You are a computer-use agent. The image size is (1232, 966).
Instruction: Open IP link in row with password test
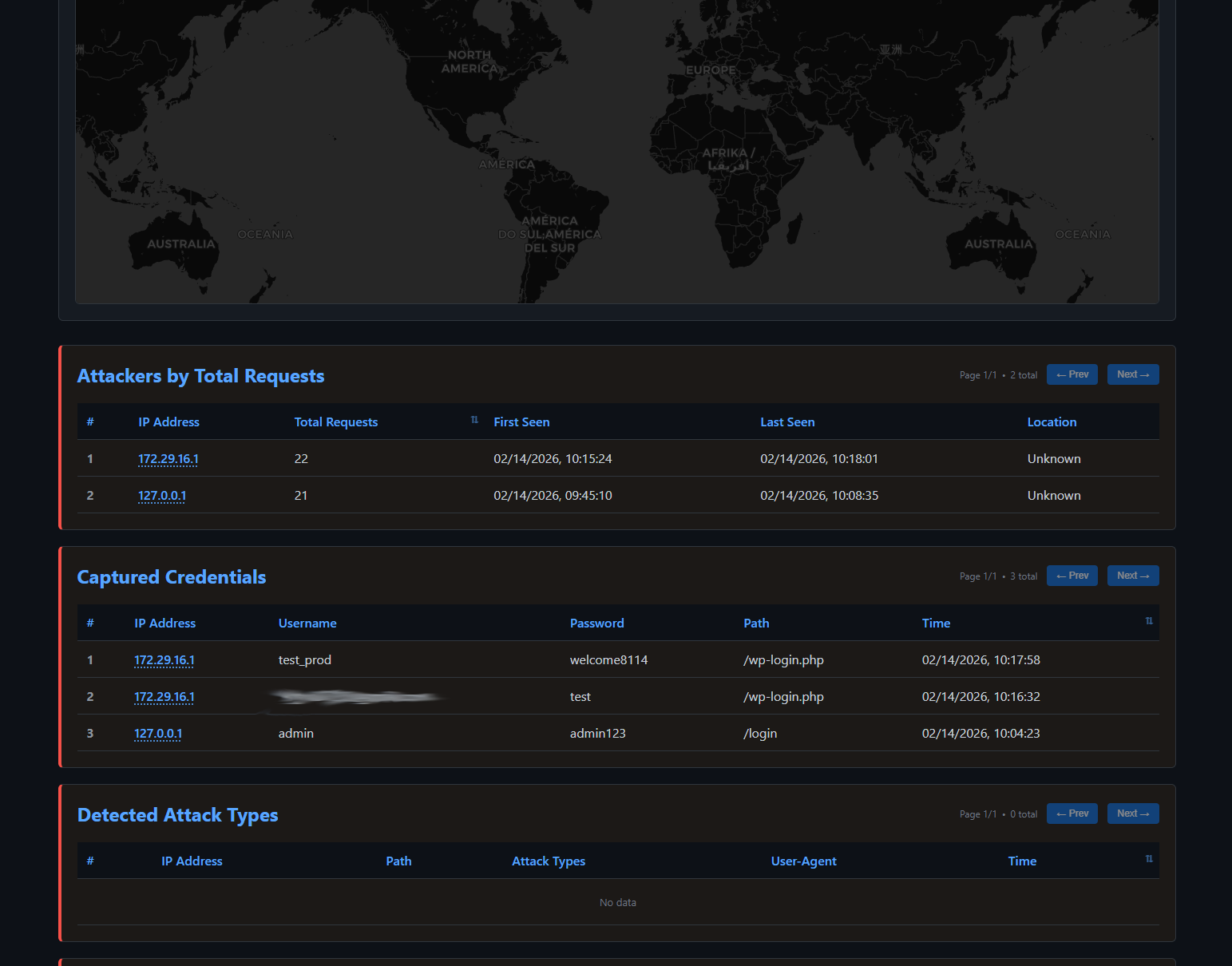164,697
